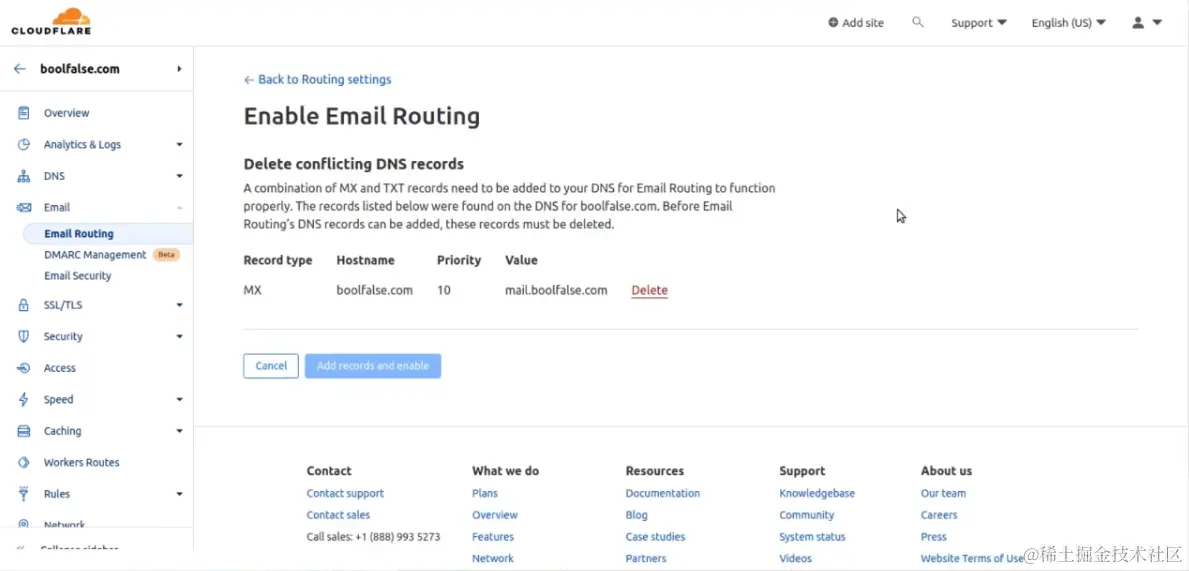This screenshot has width=1189, height=571.
Task: Go to Overview in the sidebar
Action: [66, 113]
